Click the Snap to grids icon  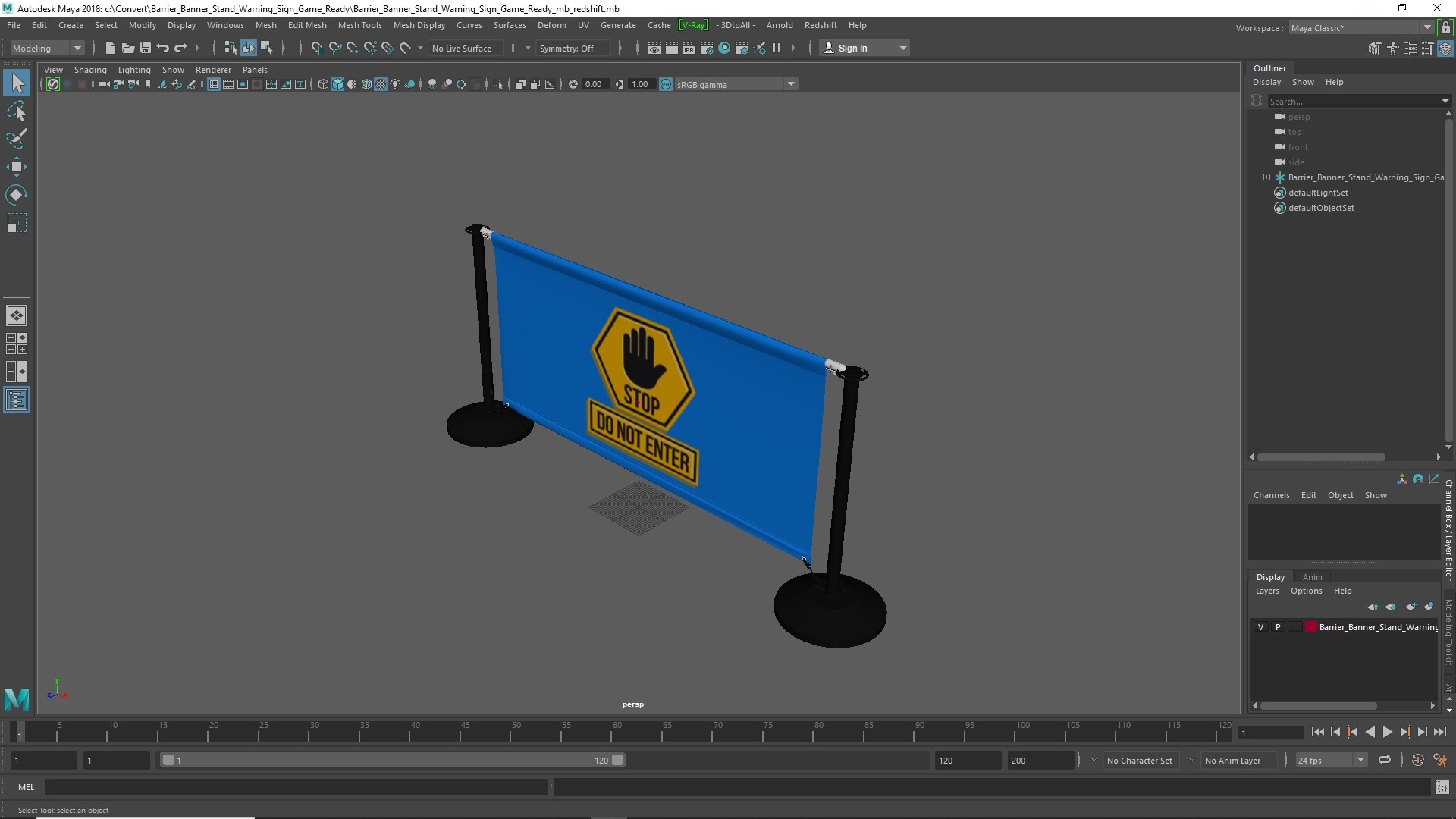coord(317,48)
